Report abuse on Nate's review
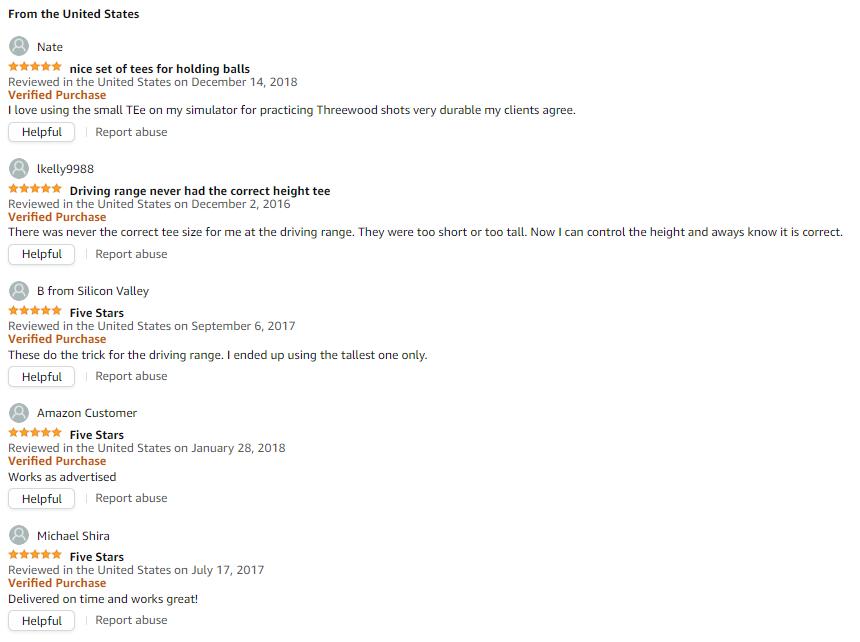 click(131, 132)
